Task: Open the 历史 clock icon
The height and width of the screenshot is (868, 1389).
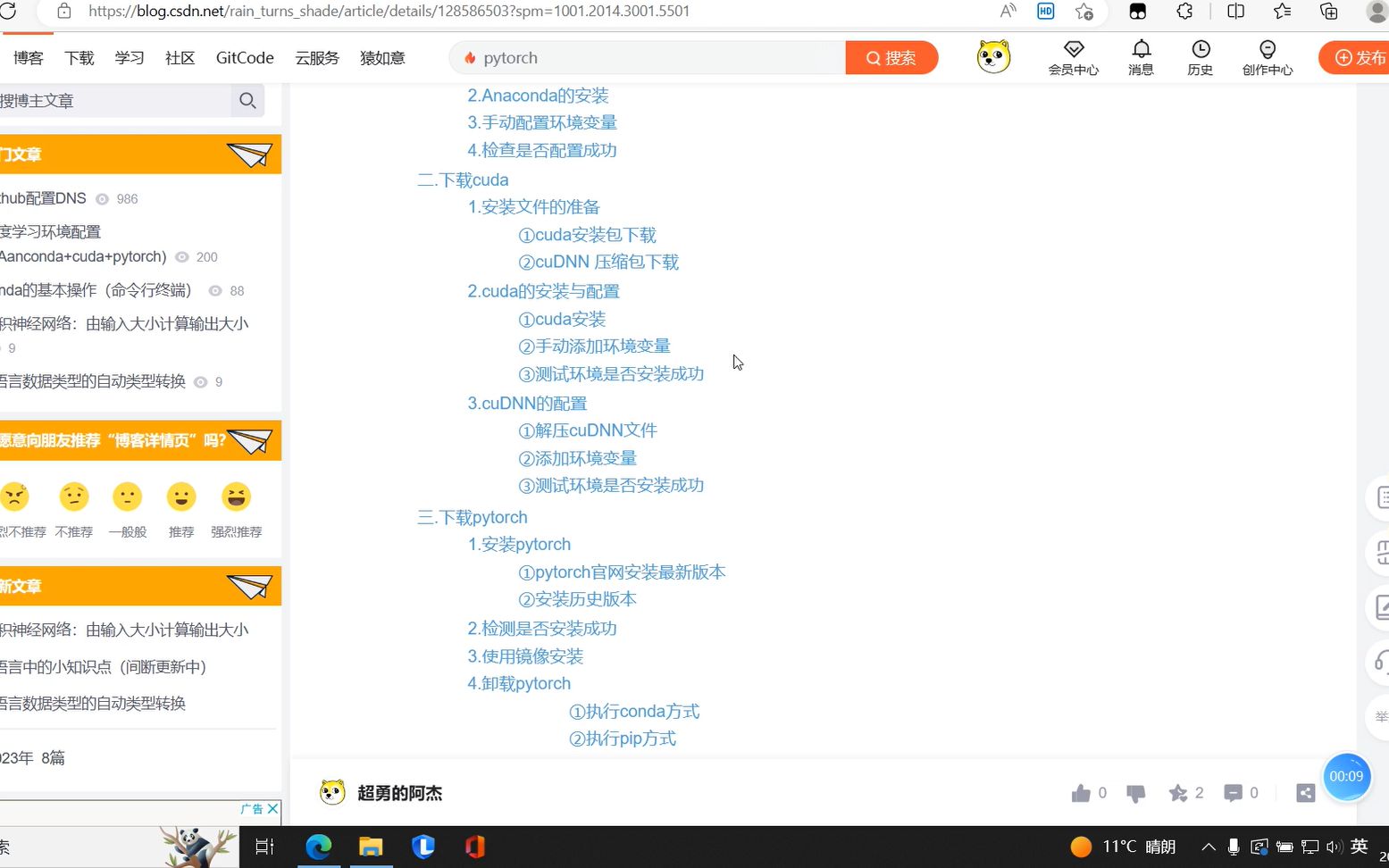Action: pyautogui.click(x=1201, y=58)
